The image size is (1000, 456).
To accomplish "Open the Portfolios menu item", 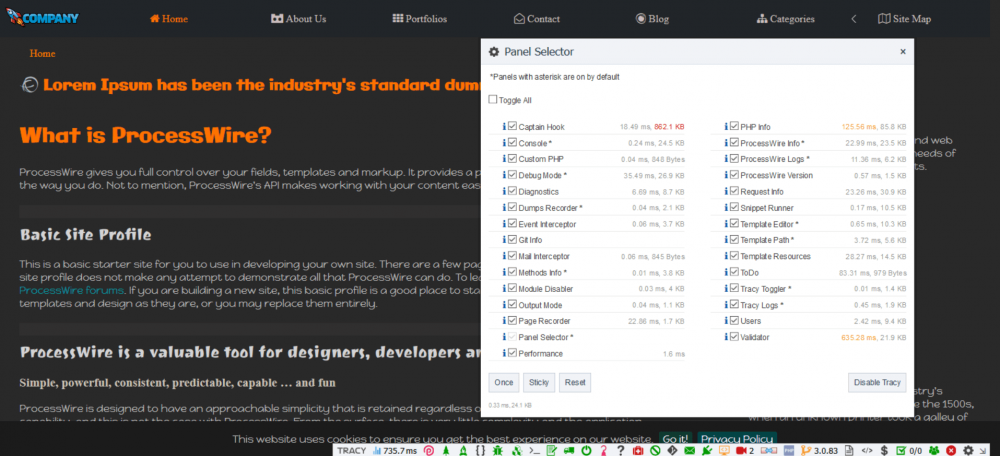I will click(419, 18).
